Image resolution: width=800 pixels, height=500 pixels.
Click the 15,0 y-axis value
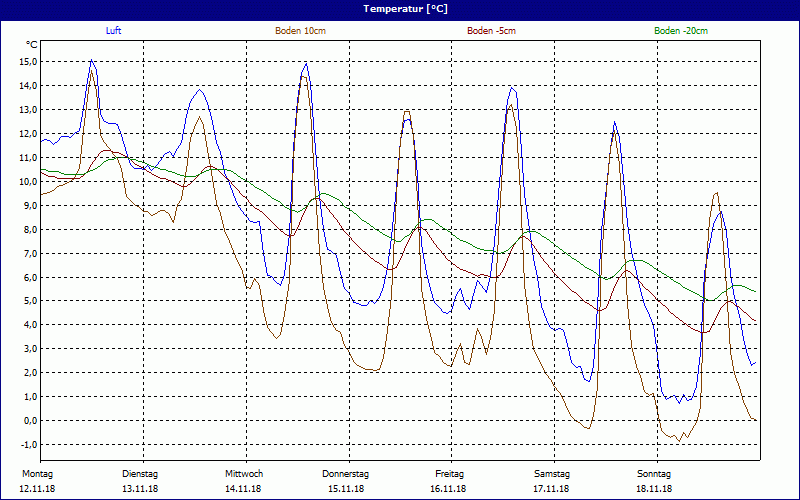[28, 62]
